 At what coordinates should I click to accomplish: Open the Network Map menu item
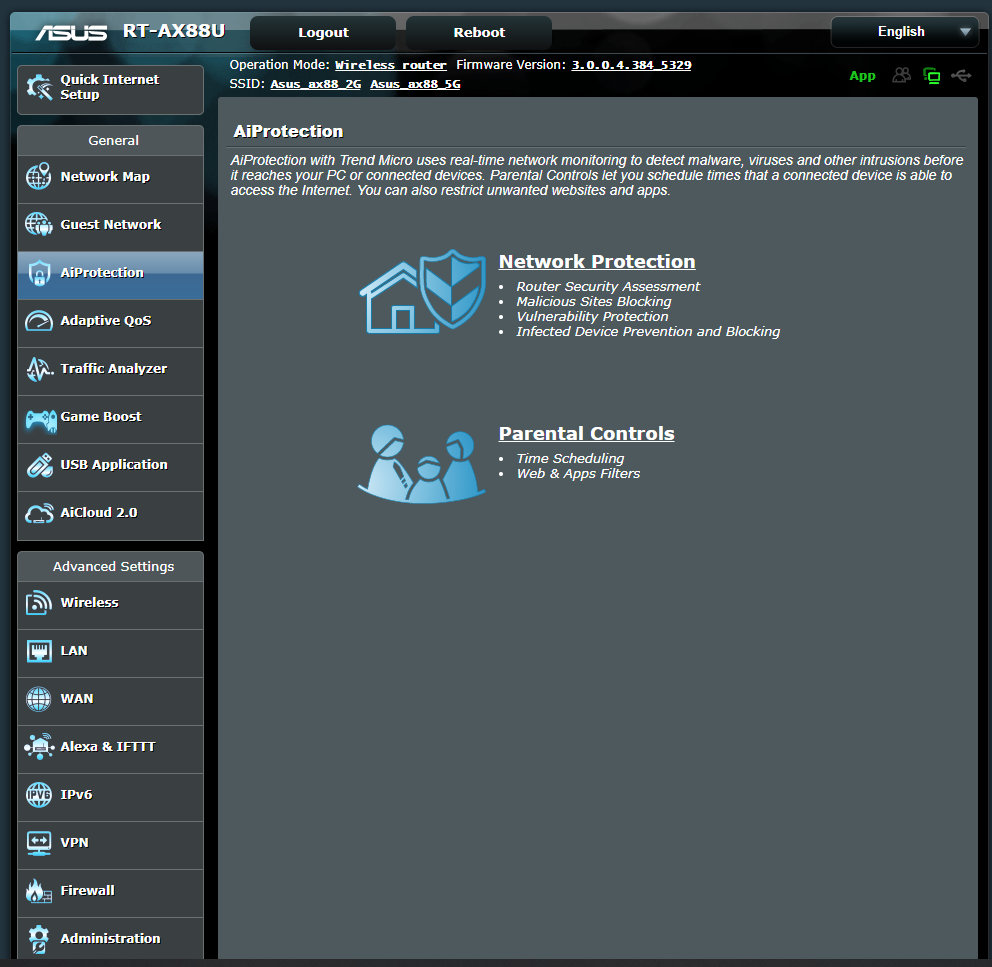110,179
